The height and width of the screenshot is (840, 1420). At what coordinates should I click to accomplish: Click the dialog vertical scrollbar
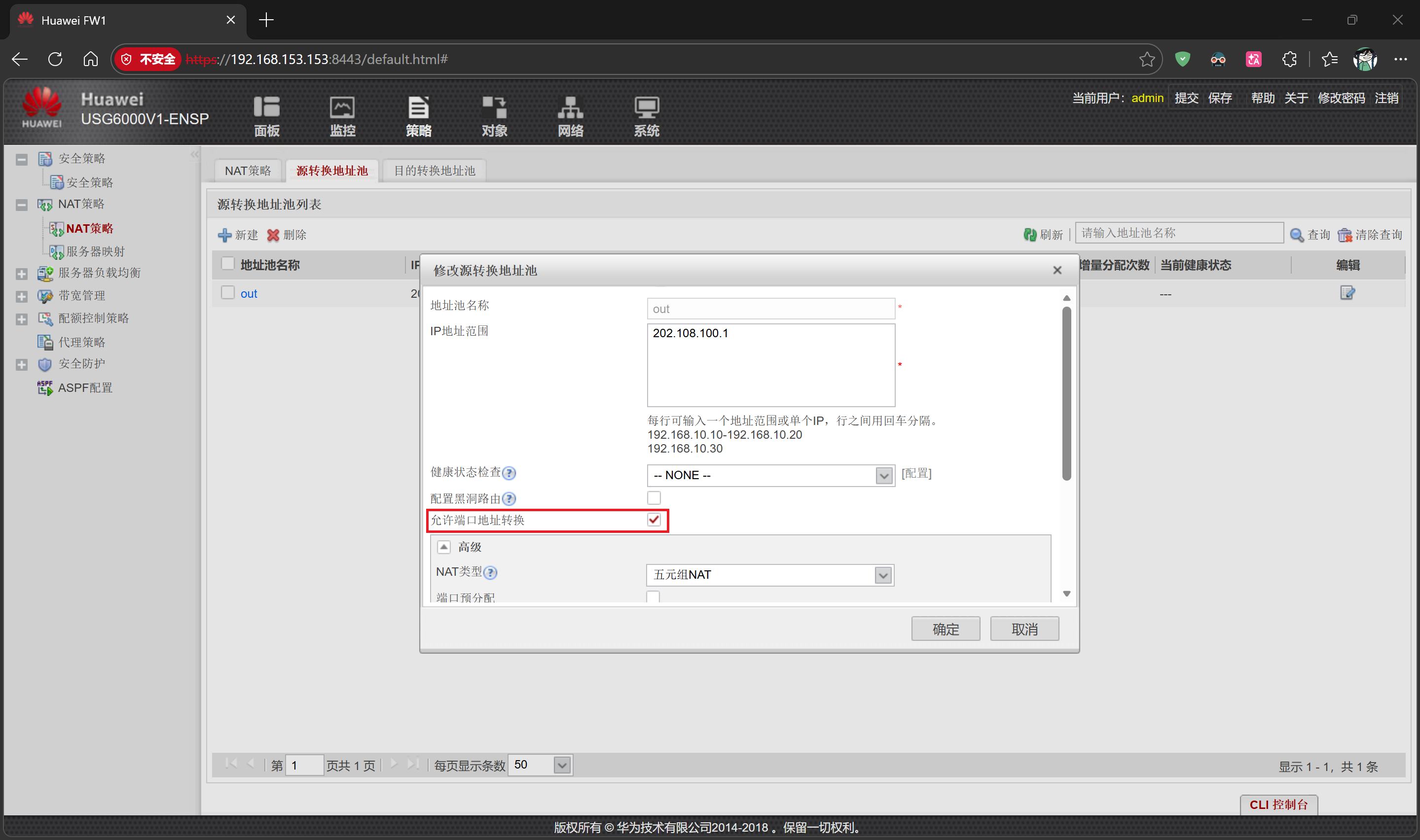(x=1066, y=393)
